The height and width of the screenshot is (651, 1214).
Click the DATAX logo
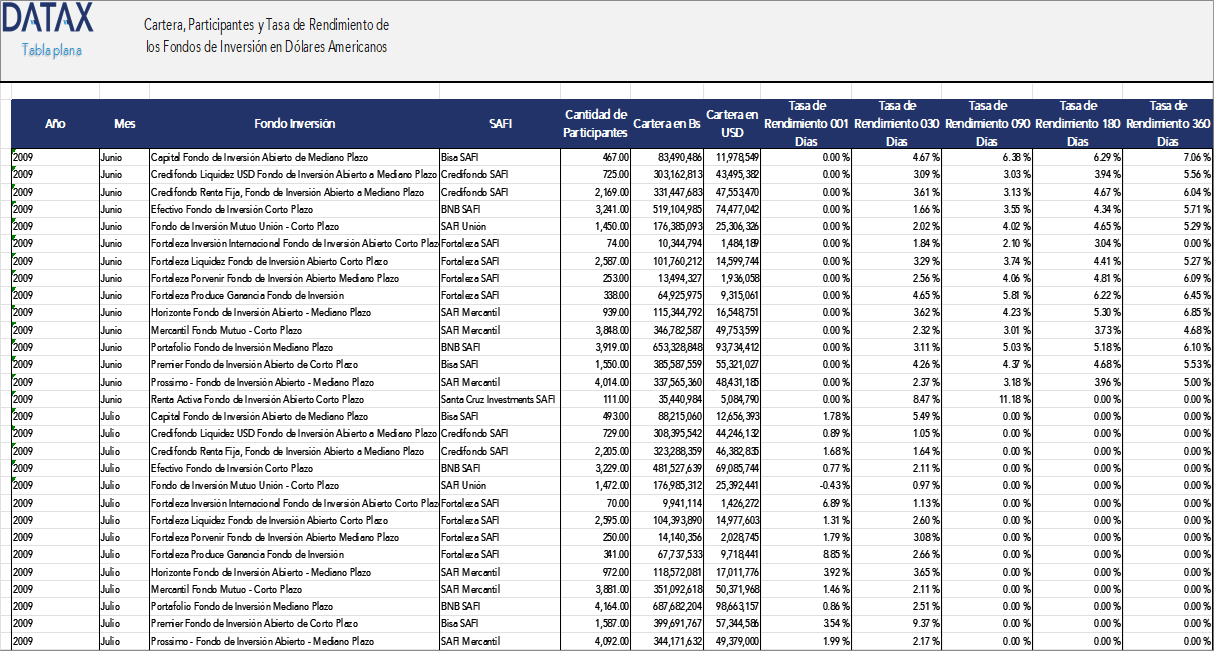49,20
